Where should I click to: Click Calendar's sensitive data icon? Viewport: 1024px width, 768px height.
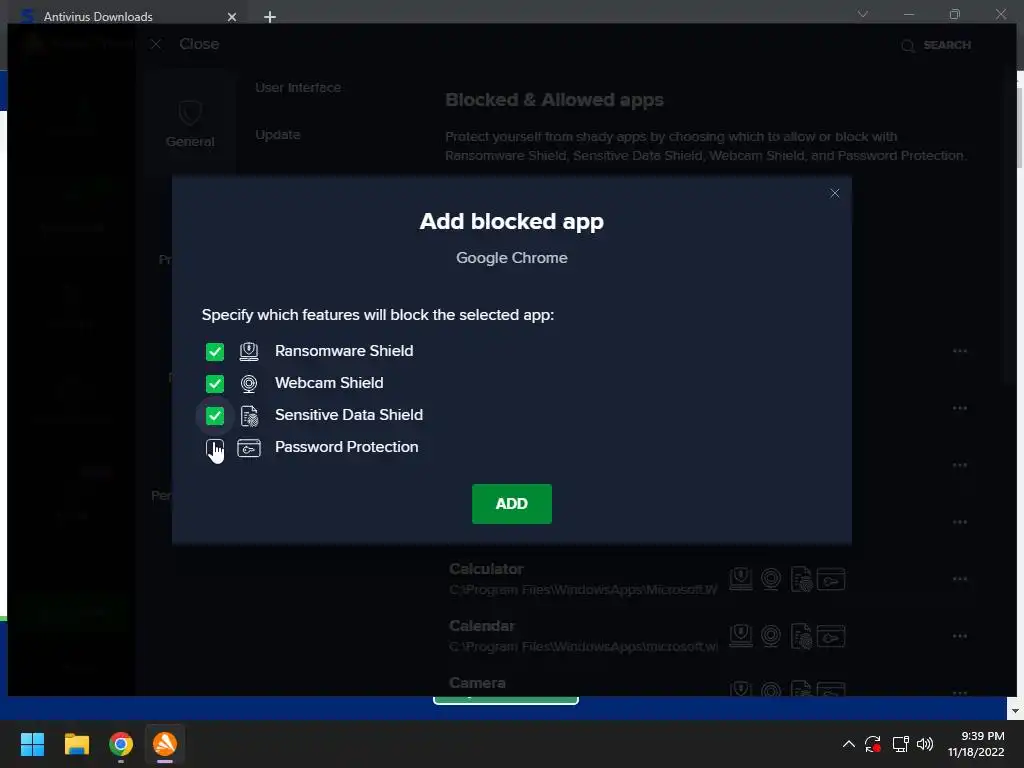tap(801, 635)
